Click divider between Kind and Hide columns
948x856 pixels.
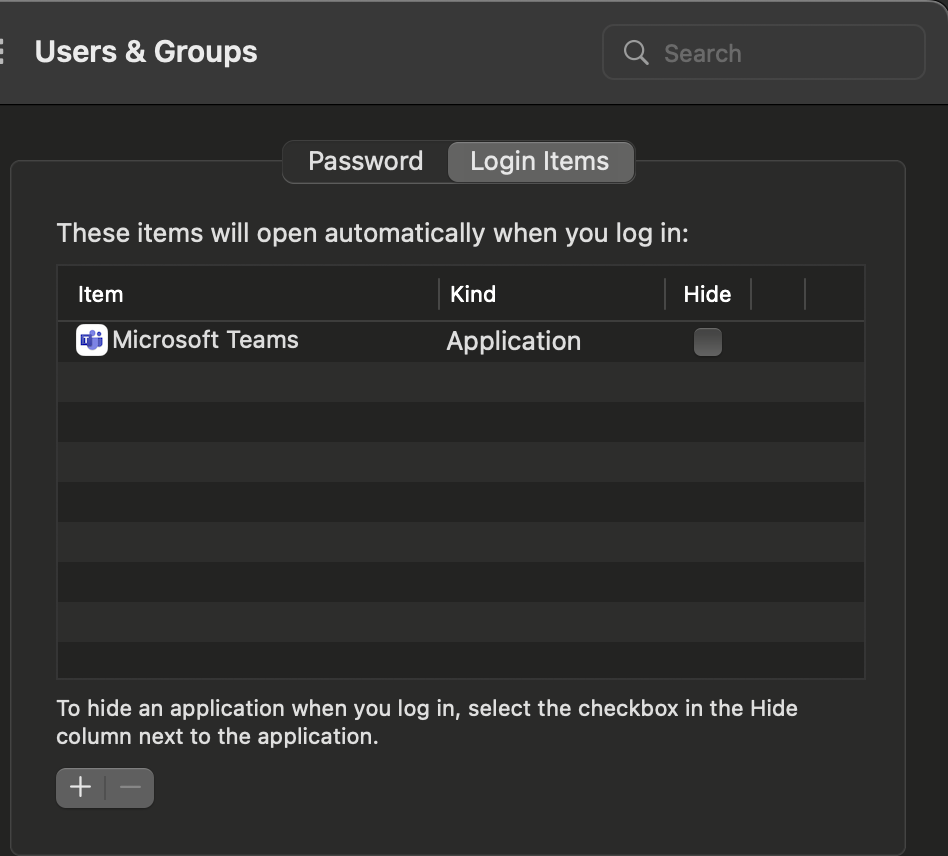tap(665, 294)
